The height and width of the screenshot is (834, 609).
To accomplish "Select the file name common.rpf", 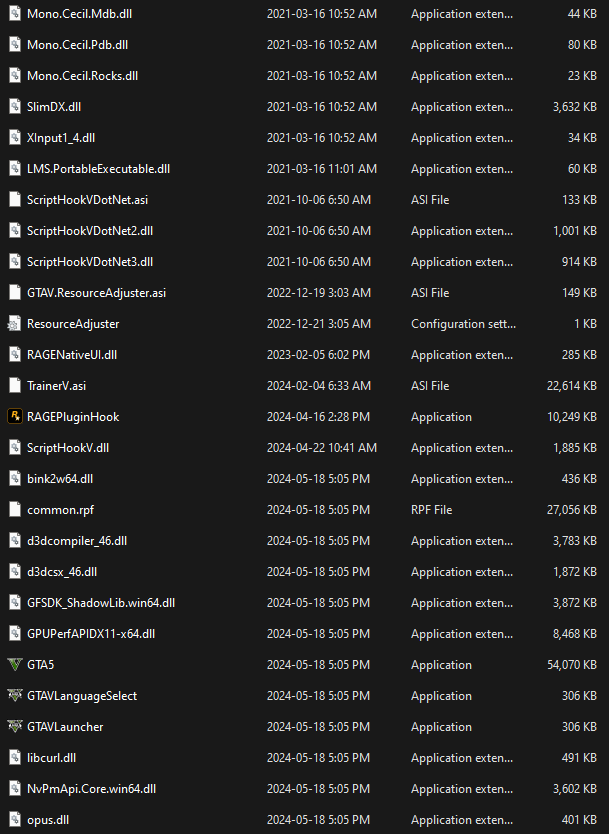I will coord(60,510).
